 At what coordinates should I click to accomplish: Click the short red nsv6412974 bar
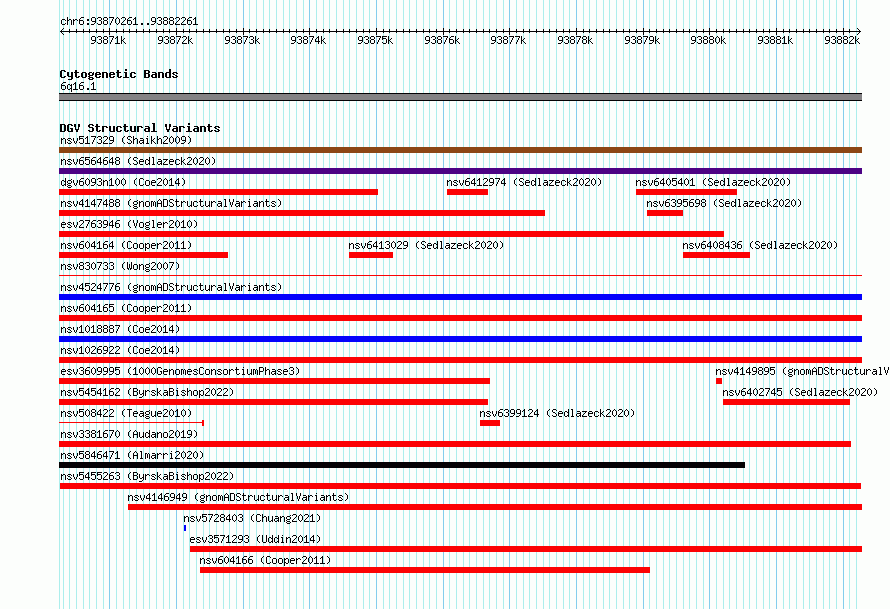[x=467, y=192]
